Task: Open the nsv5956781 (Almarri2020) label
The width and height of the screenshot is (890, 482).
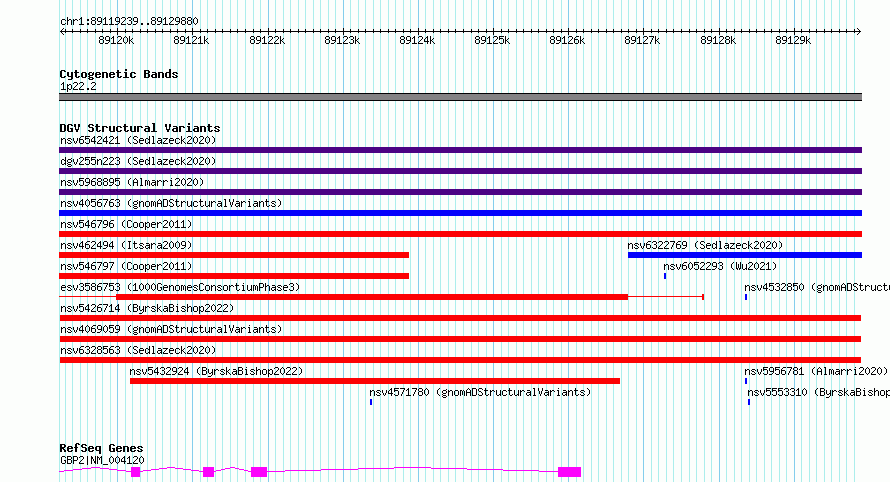Action: [x=816, y=371]
